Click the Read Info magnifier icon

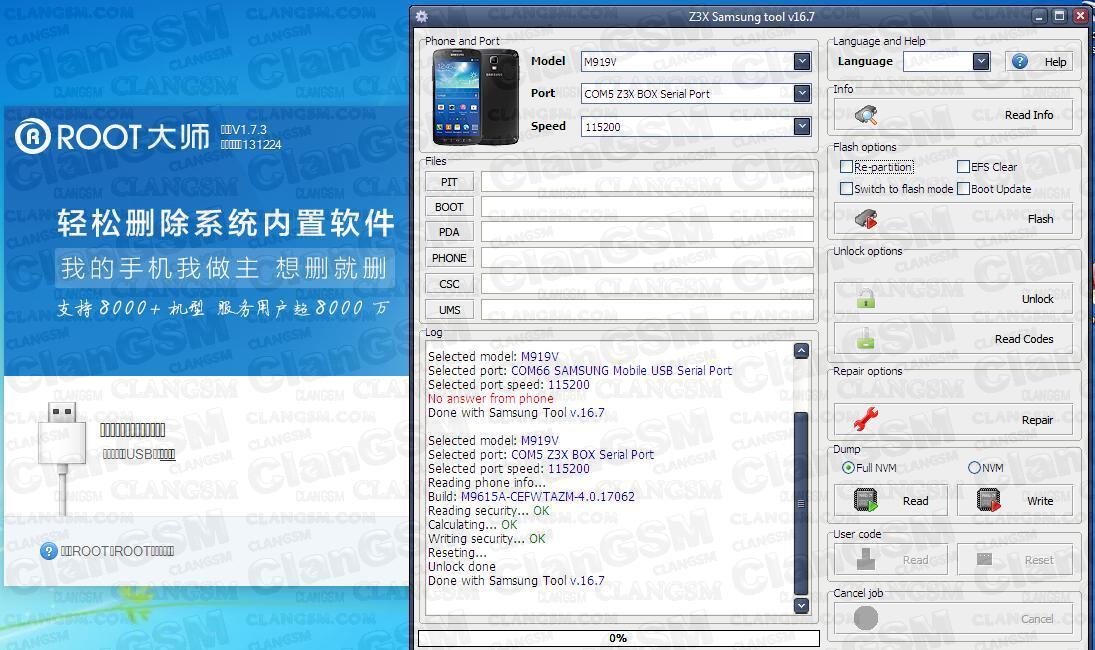pyautogui.click(x=866, y=115)
